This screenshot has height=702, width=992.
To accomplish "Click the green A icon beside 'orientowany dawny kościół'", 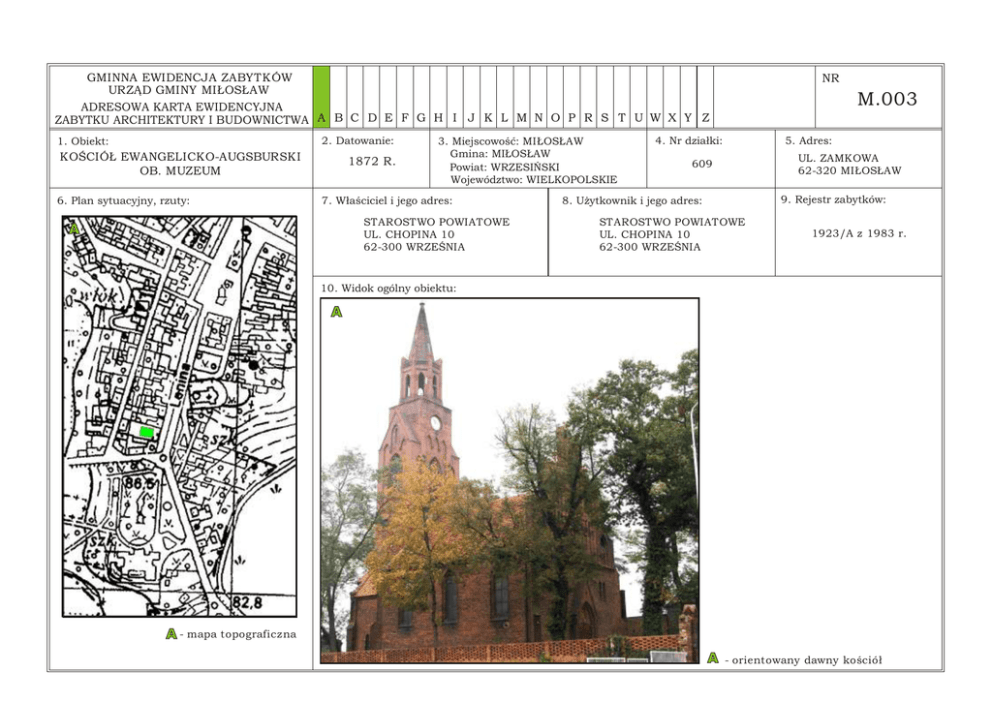I will pos(712,658).
